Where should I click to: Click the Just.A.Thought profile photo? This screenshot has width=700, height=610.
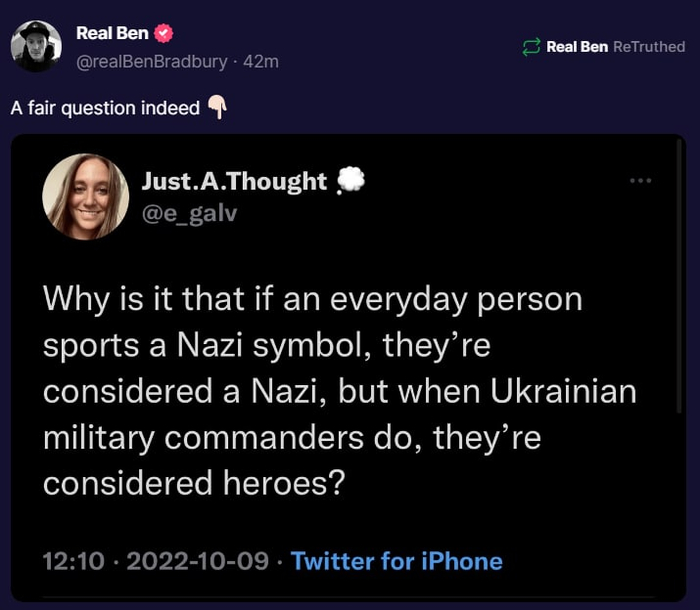[x=85, y=197]
